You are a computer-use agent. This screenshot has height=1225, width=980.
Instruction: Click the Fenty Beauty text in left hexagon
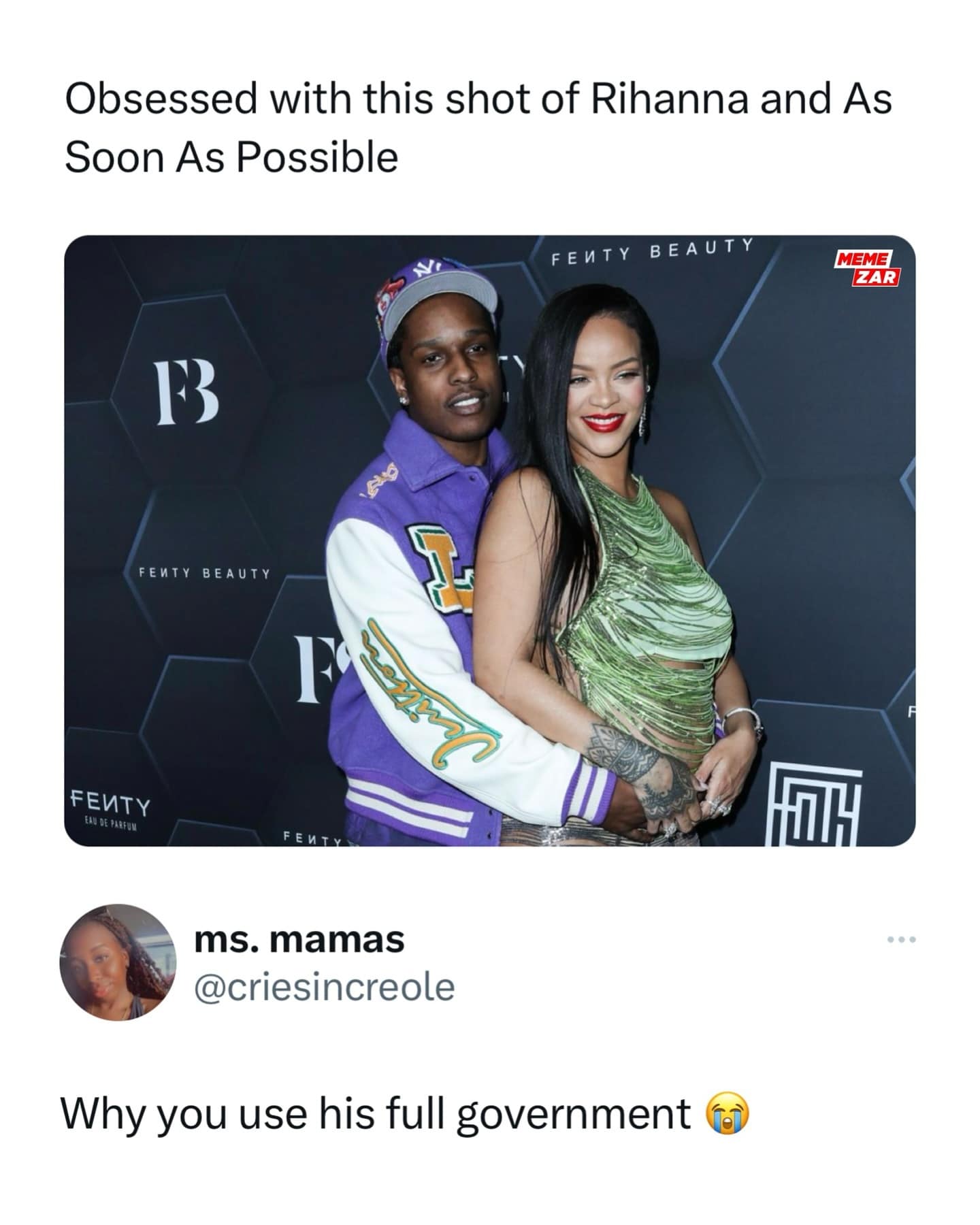click(204, 574)
